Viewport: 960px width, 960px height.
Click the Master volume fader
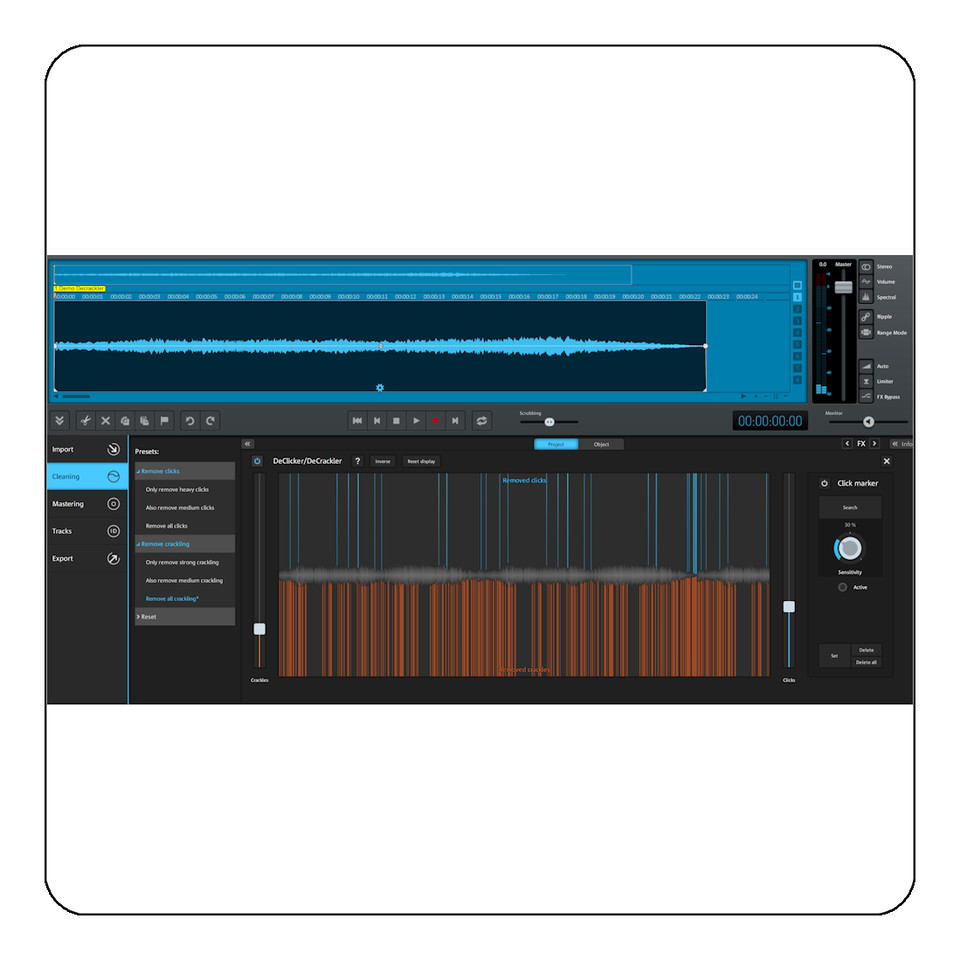pos(844,287)
